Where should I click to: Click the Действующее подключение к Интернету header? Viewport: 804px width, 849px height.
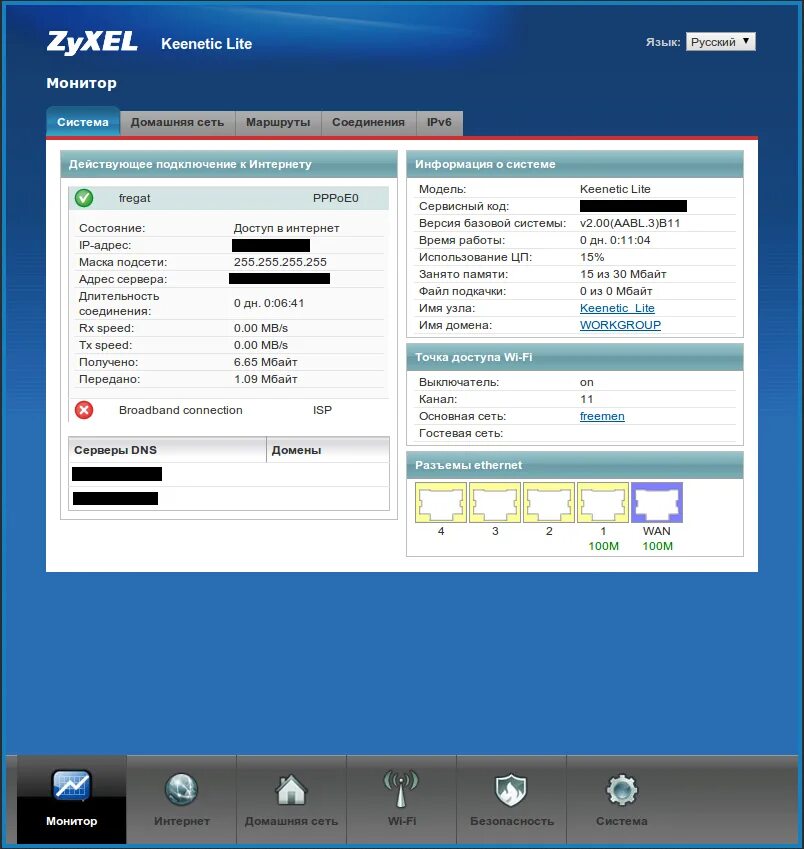pos(229,164)
